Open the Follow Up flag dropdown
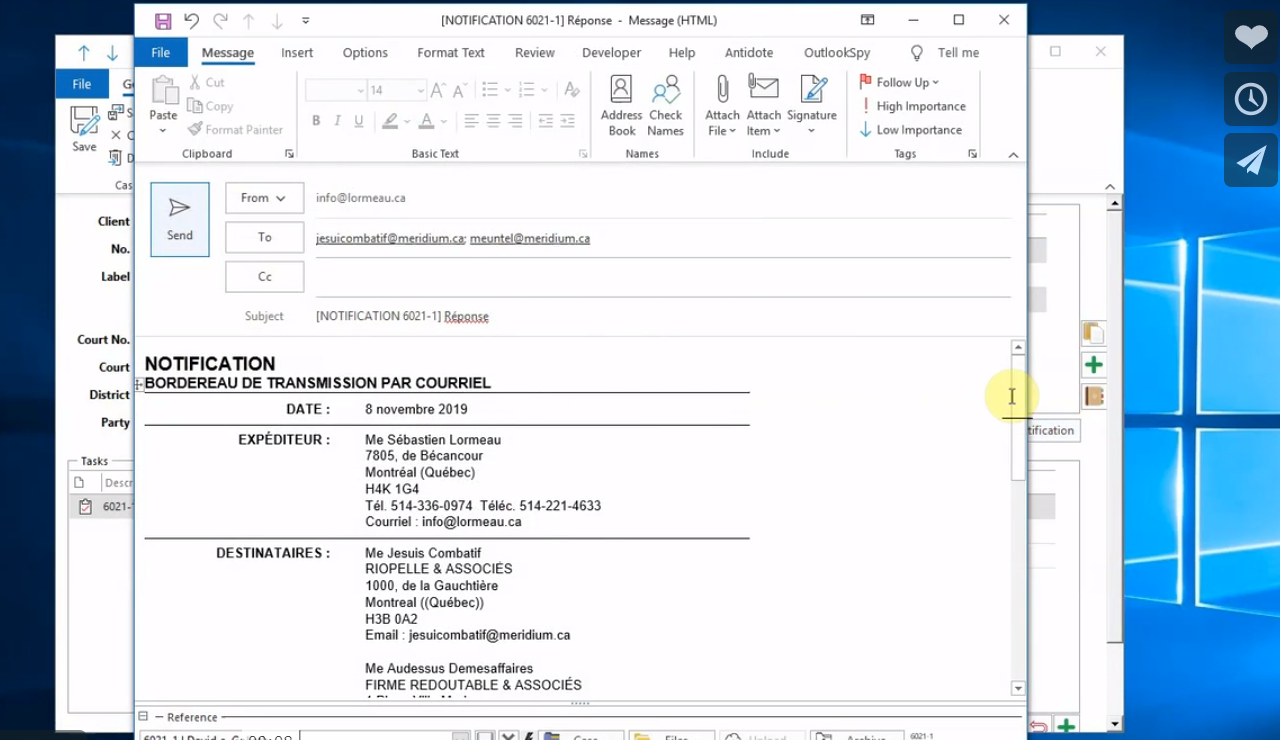The width and height of the screenshot is (1280, 740). (900, 82)
